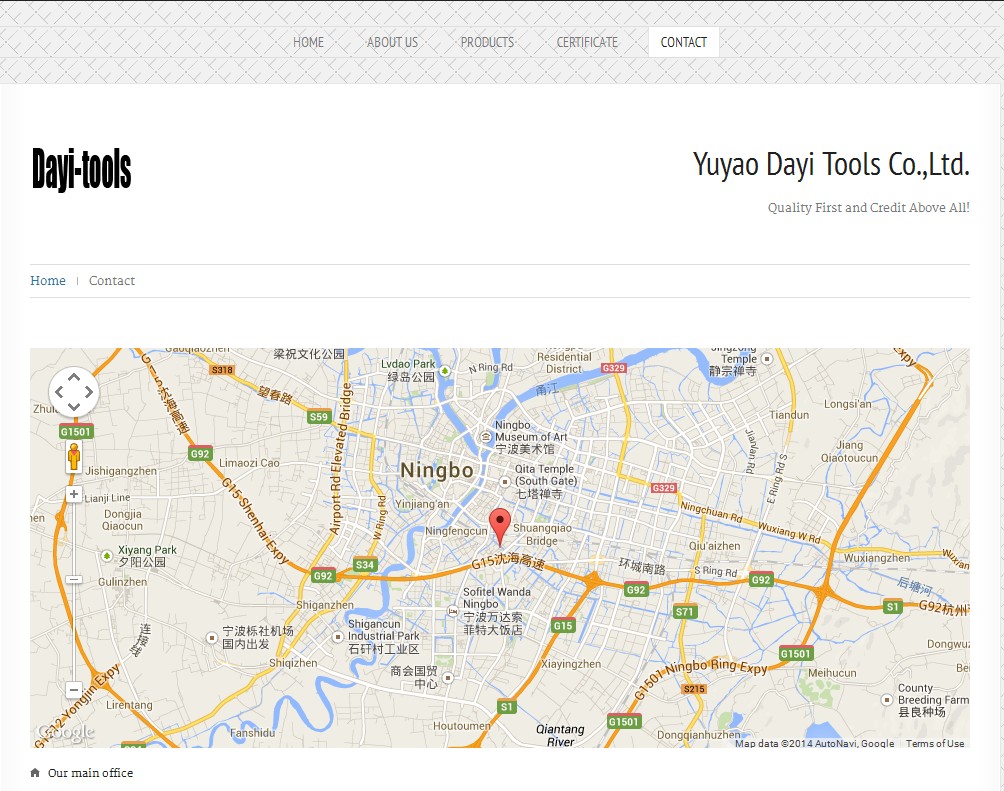Open the map's Terms of Use link
This screenshot has height=791, width=1004.
pos(935,744)
